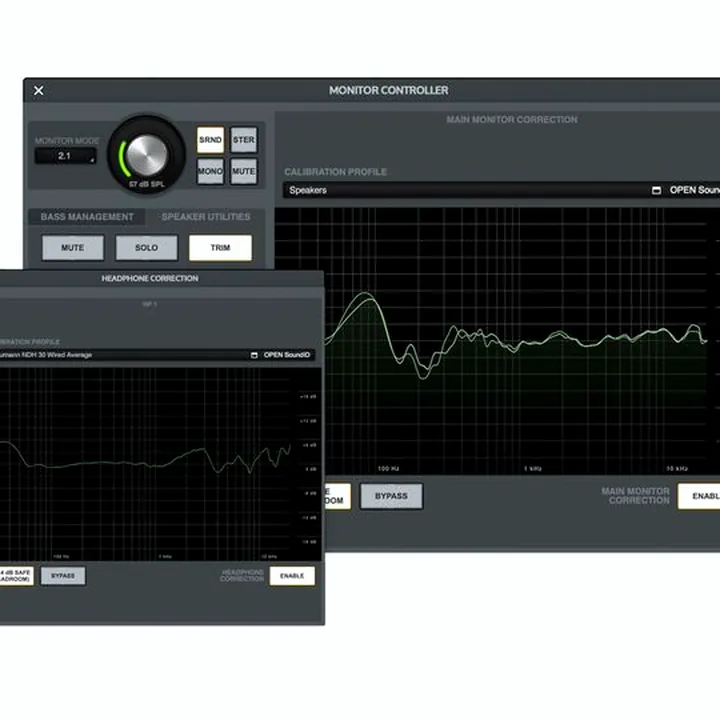This screenshot has height=720, width=720.
Task: Click BYPASS in Main Monitor Correction
Action: [391, 496]
